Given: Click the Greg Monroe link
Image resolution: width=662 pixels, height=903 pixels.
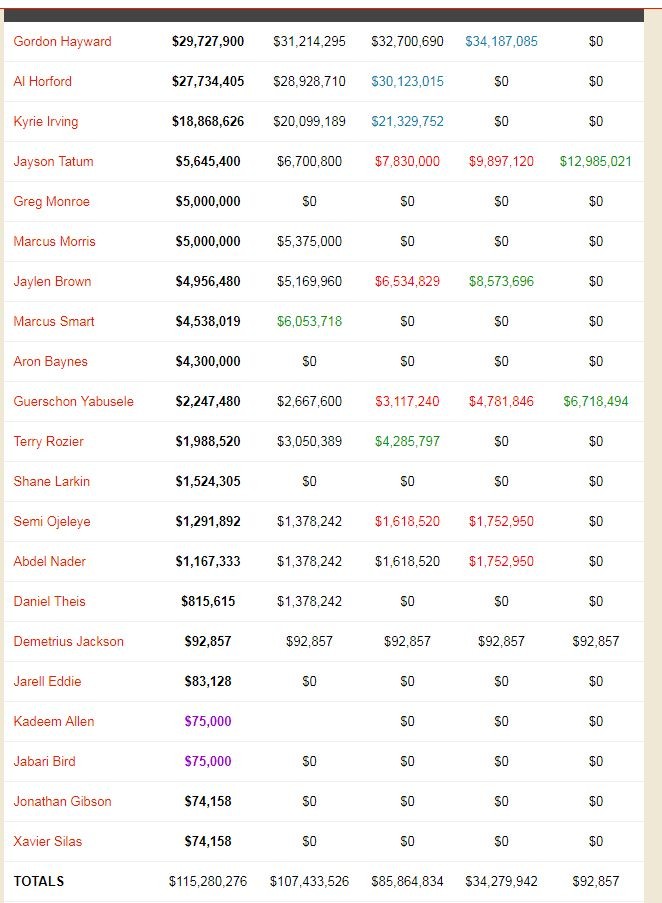Looking at the screenshot, I should click(x=51, y=201).
